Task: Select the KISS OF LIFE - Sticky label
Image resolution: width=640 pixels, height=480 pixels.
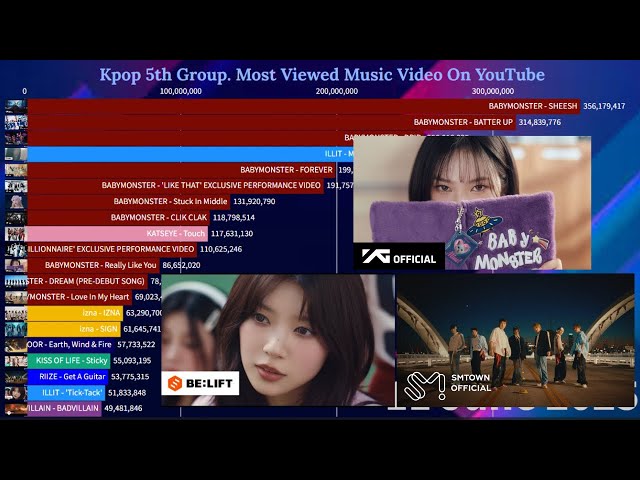Action: (x=71, y=361)
